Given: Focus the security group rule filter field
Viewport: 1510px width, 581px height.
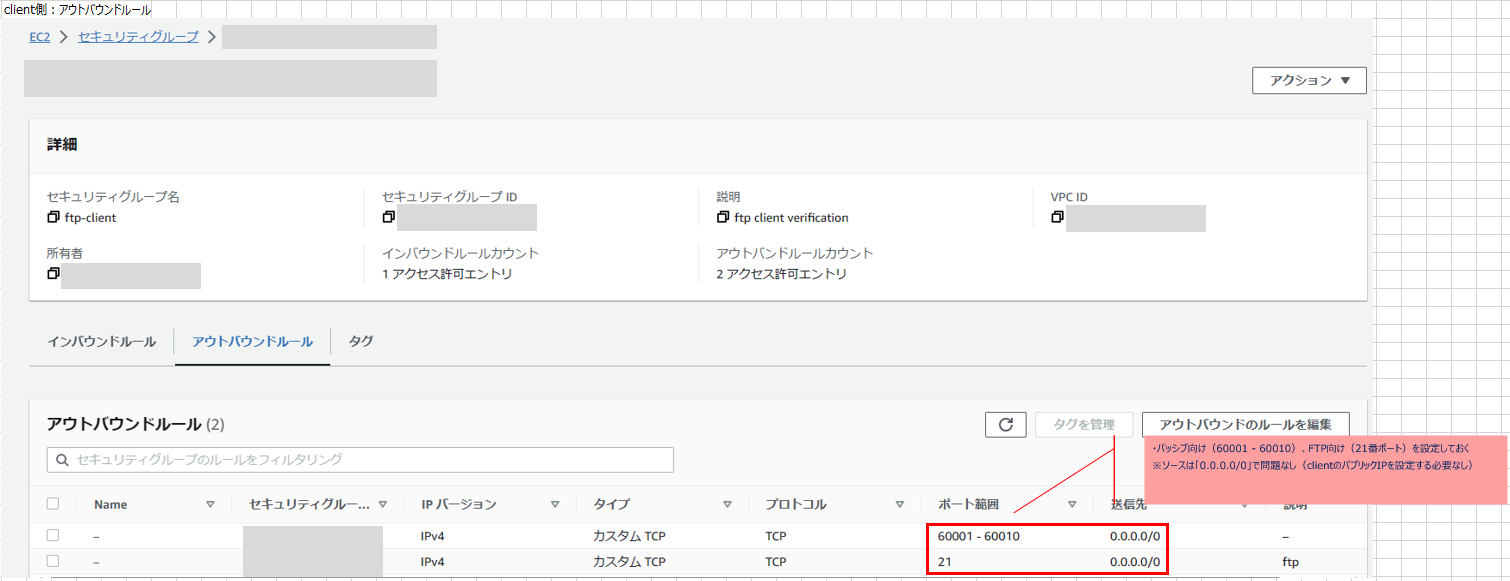Looking at the screenshot, I should coord(360,460).
